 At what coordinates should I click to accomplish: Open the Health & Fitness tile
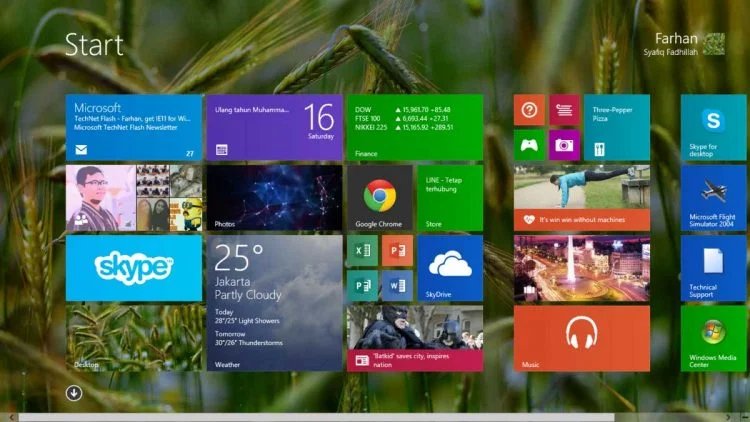coord(582,198)
